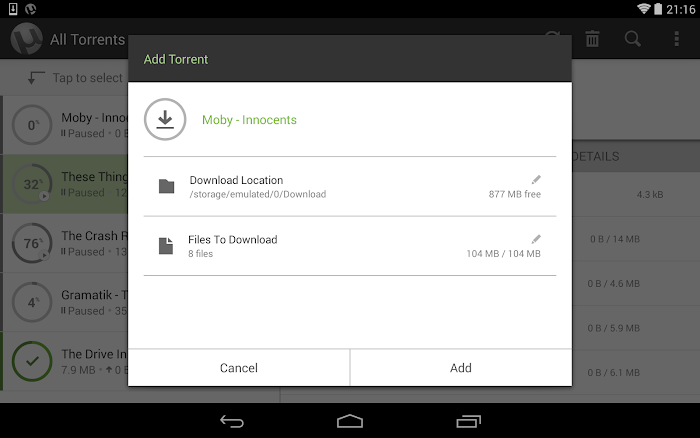The width and height of the screenshot is (700, 438).
Task: Tap the uTorrent notification icon in status bar
Action: click(30, 9)
